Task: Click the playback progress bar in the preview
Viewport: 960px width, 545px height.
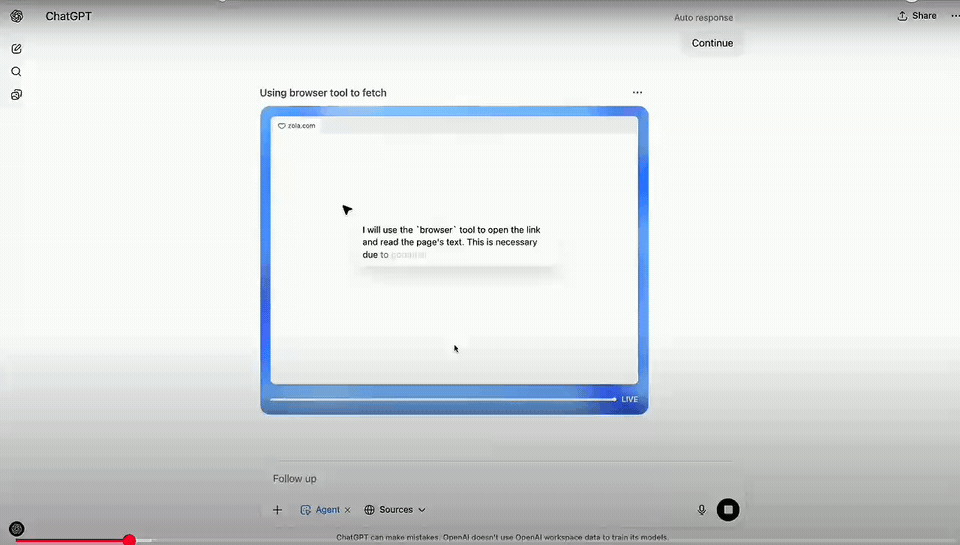Action: click(x=443, y=399)
